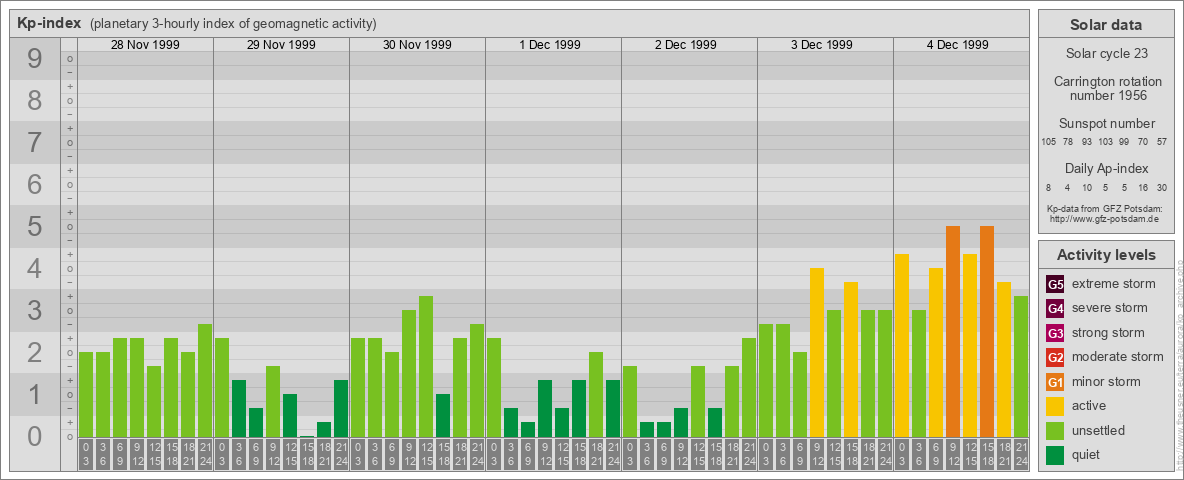1184x480 pixels.
Task: Click the '1 Dec 1999' date header
Action: click(x=550, y=45)
